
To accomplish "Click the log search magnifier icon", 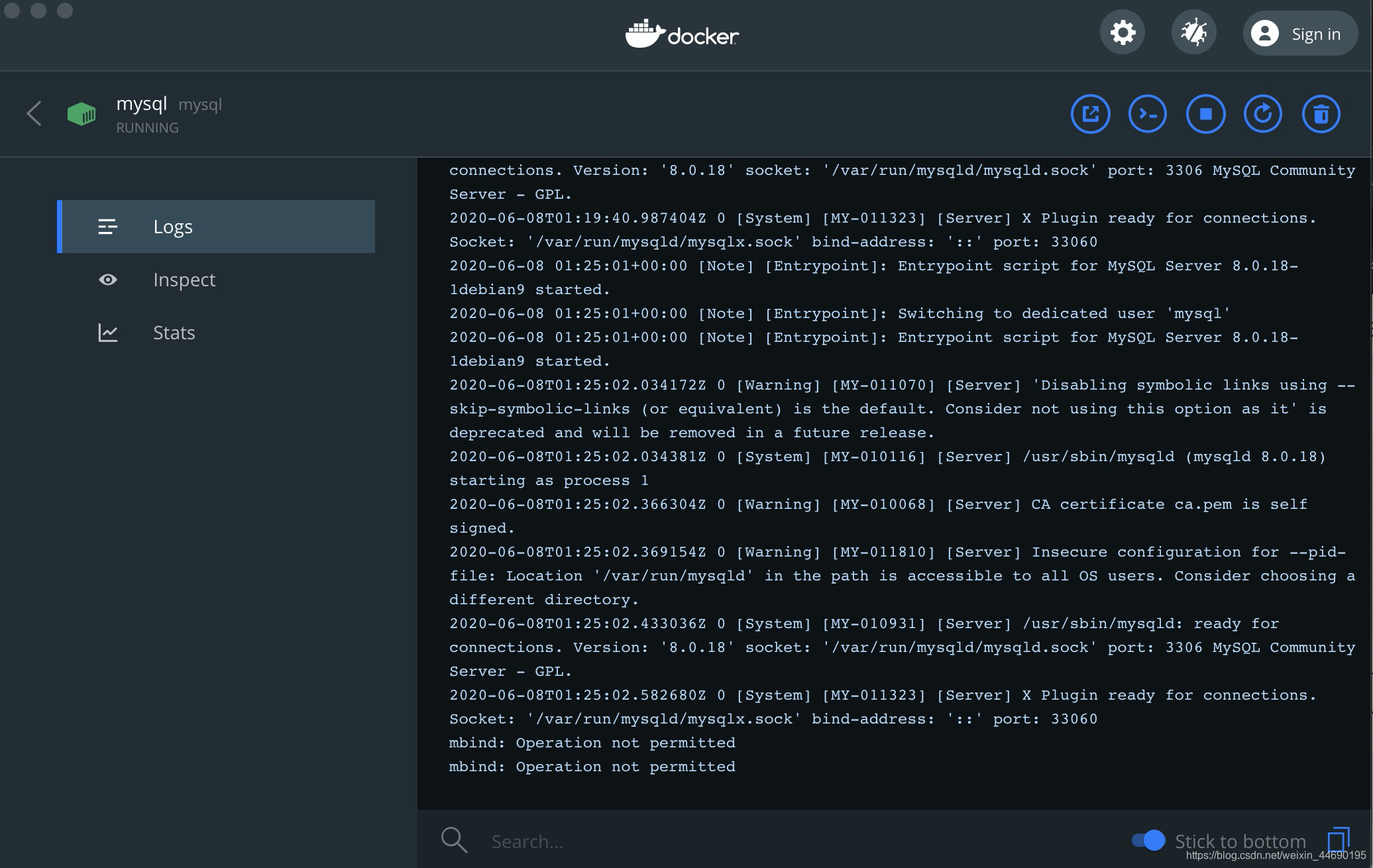I will (454, 840).
